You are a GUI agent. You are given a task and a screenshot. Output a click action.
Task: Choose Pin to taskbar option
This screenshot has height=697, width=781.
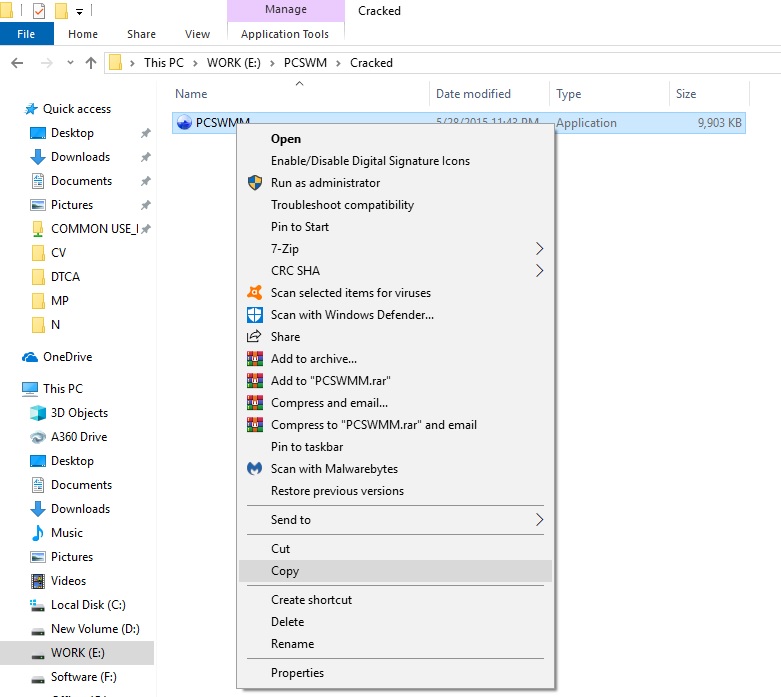[x=395, y=446]
